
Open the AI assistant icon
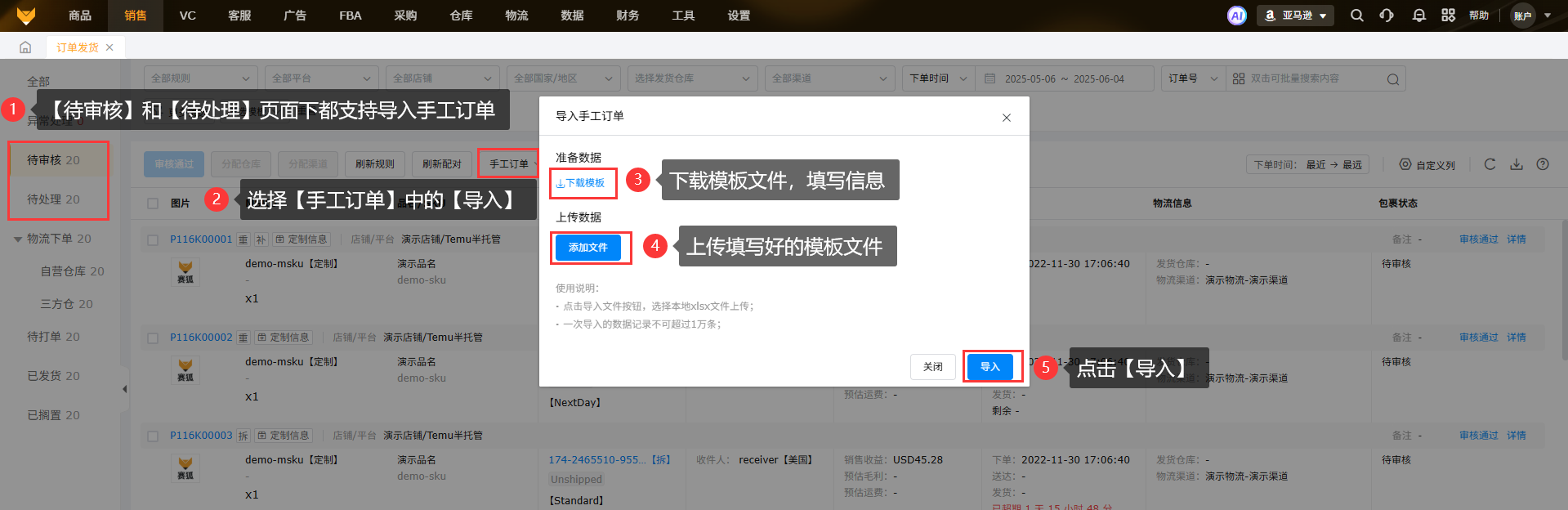point(1237,16)
